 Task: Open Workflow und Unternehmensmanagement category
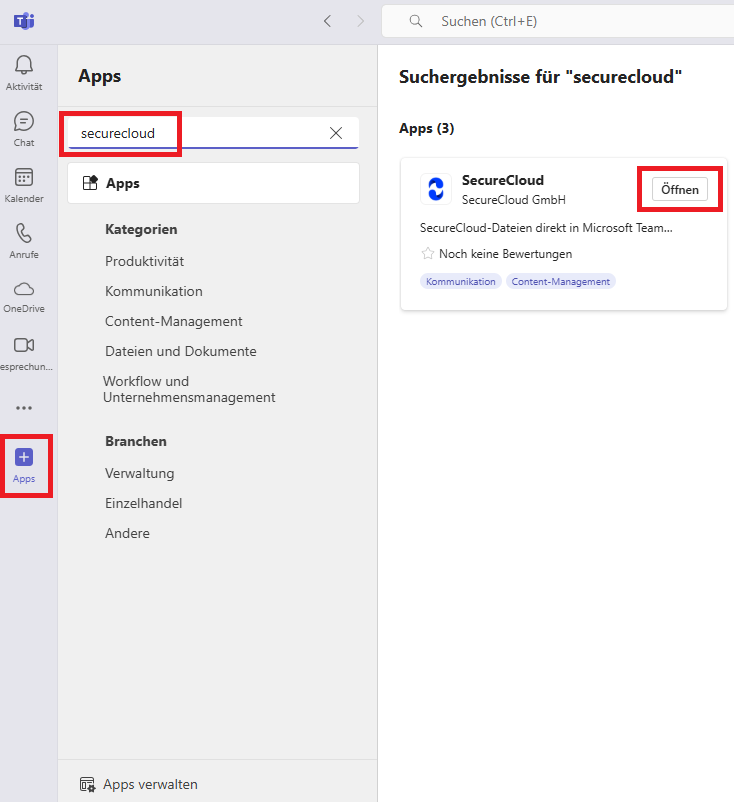[189, 389]
